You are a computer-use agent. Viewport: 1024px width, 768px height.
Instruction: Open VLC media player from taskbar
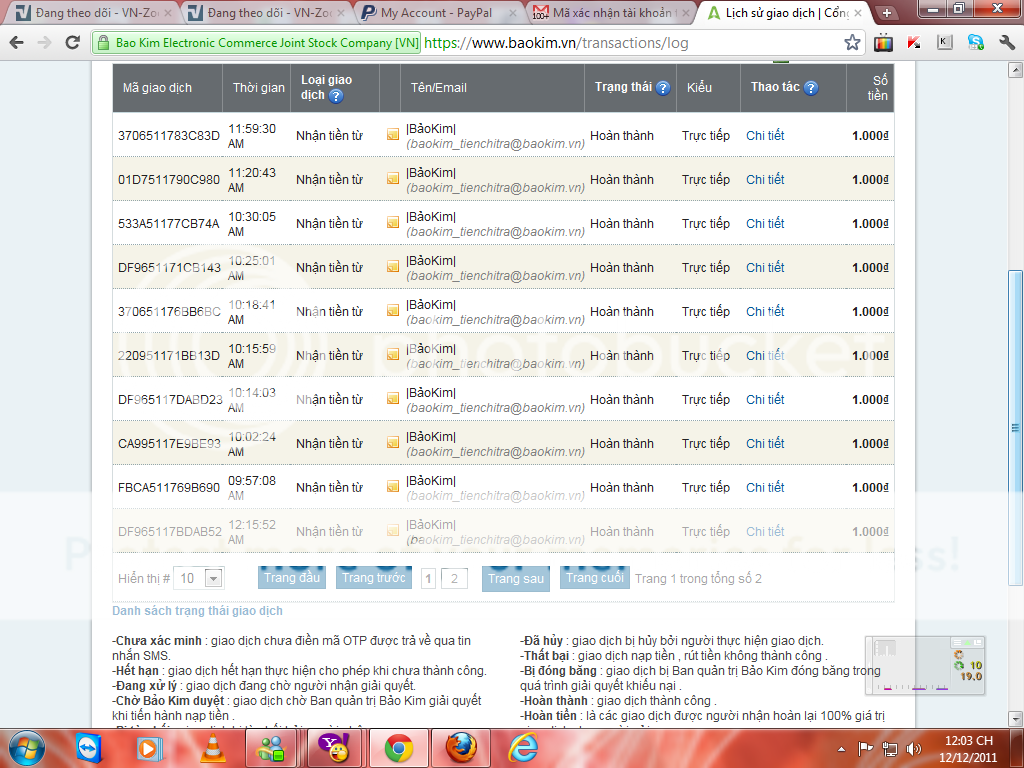click(x=213, y=748)
